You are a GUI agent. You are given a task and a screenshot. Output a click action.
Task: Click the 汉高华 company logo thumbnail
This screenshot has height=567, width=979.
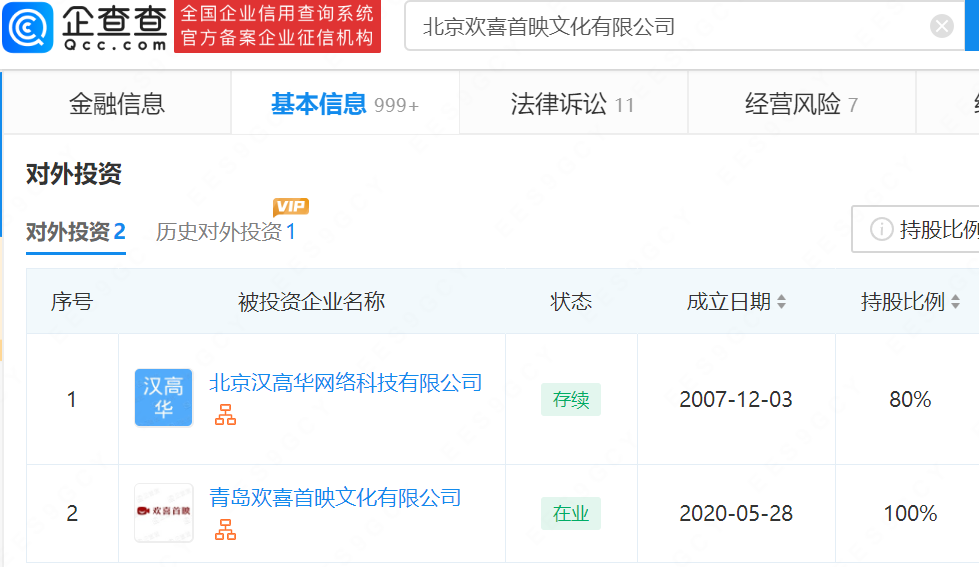[164, 398]
